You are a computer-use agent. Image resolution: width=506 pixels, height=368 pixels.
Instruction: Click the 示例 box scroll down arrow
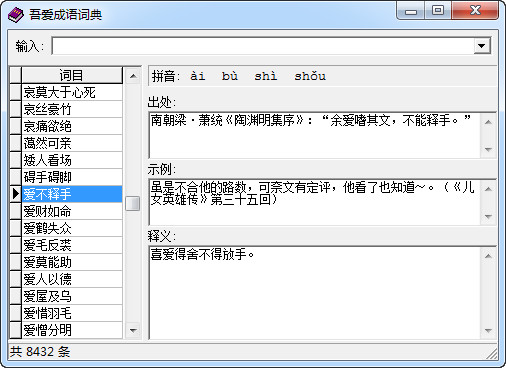(x=488, y=216)
